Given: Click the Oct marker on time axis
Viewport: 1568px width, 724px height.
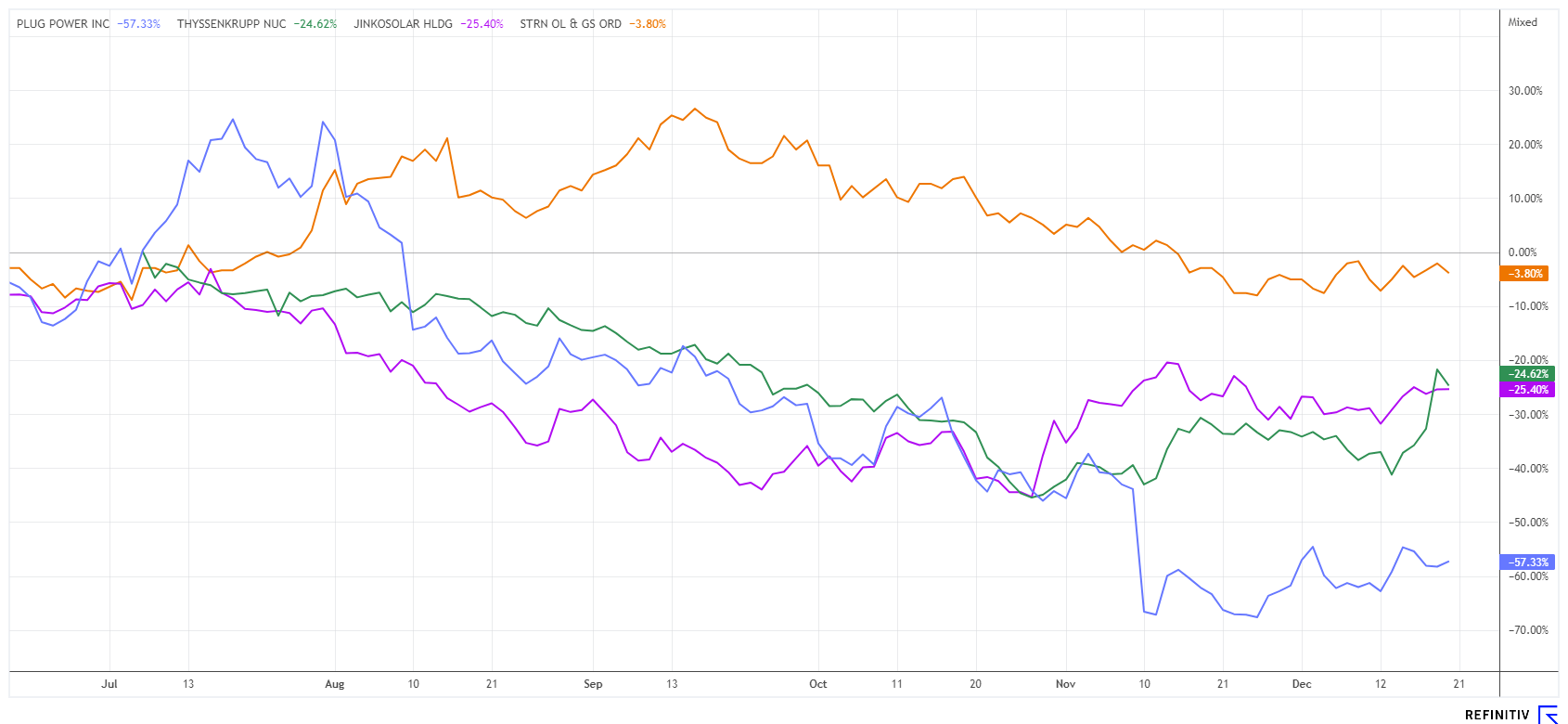Looking at the screenshot, I should pos(817,684).
